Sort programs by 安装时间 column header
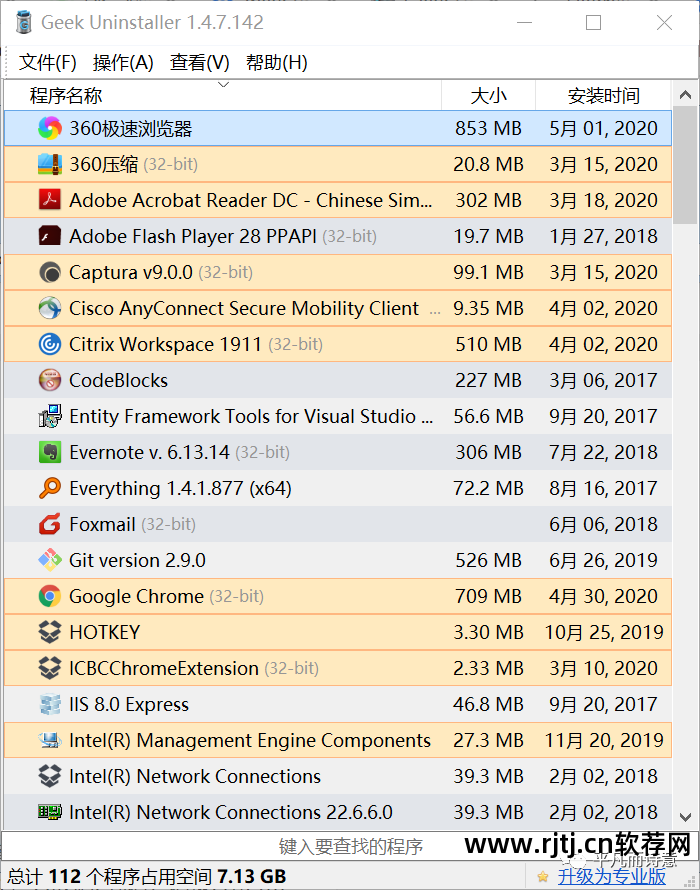The width and height of the screenshot is (700, 890). tap(603, 96)
